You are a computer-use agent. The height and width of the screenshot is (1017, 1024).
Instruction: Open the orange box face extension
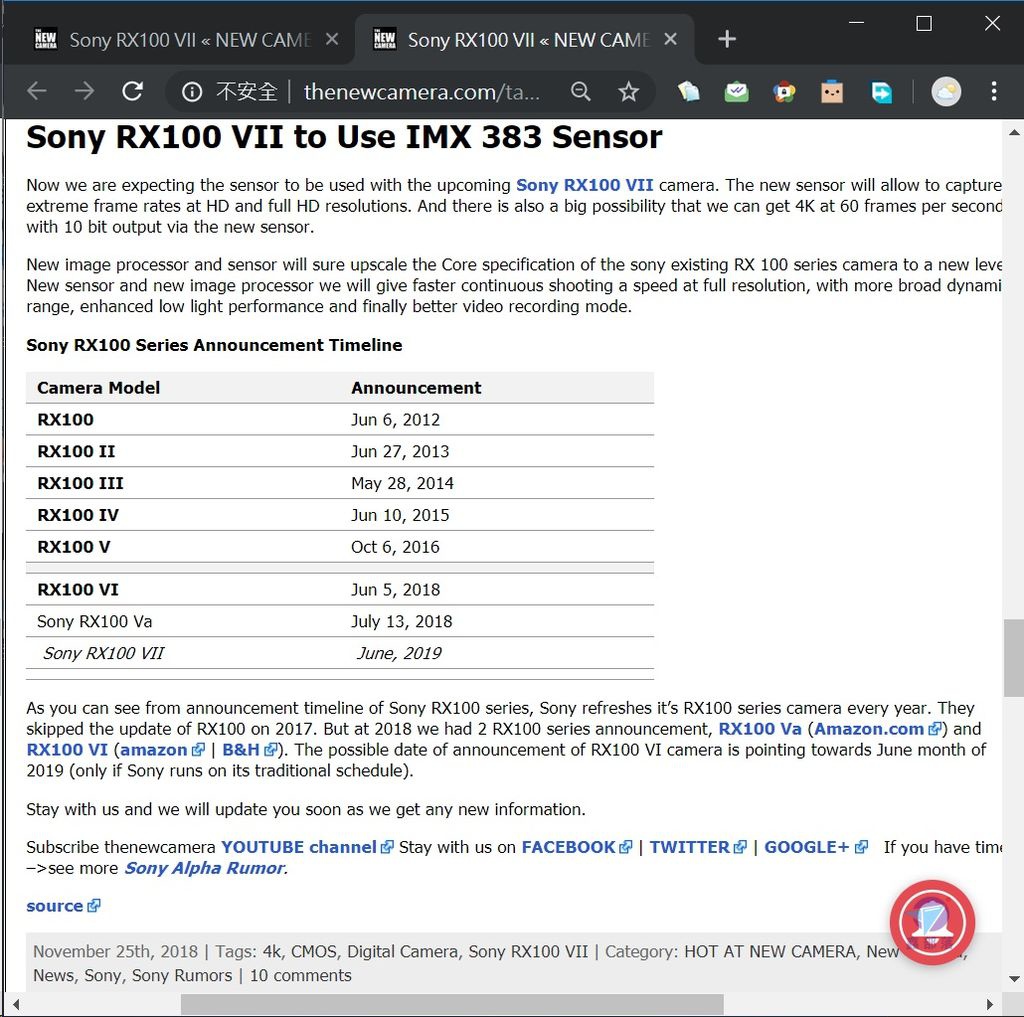tap(831, 92)
